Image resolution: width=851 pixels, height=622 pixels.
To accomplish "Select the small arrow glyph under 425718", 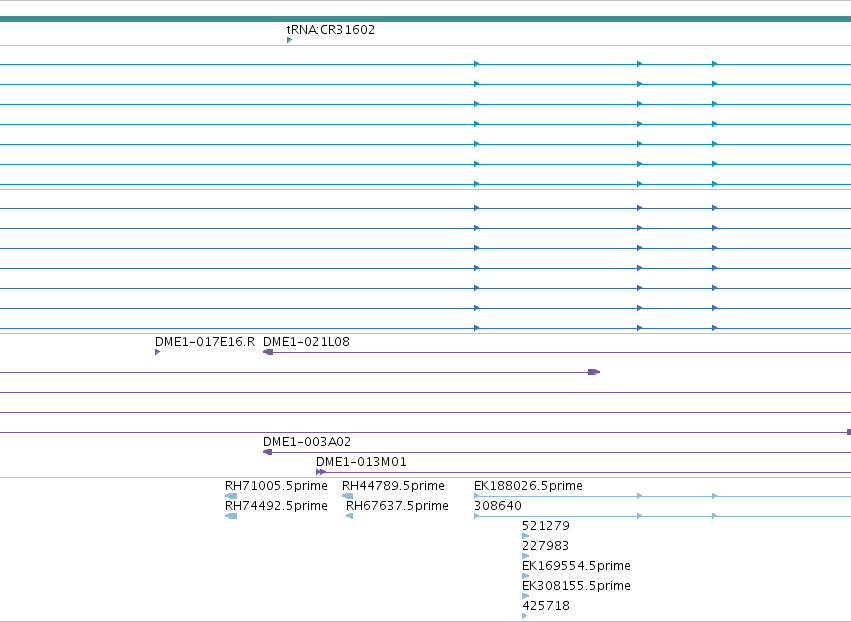I will (524, 616).
